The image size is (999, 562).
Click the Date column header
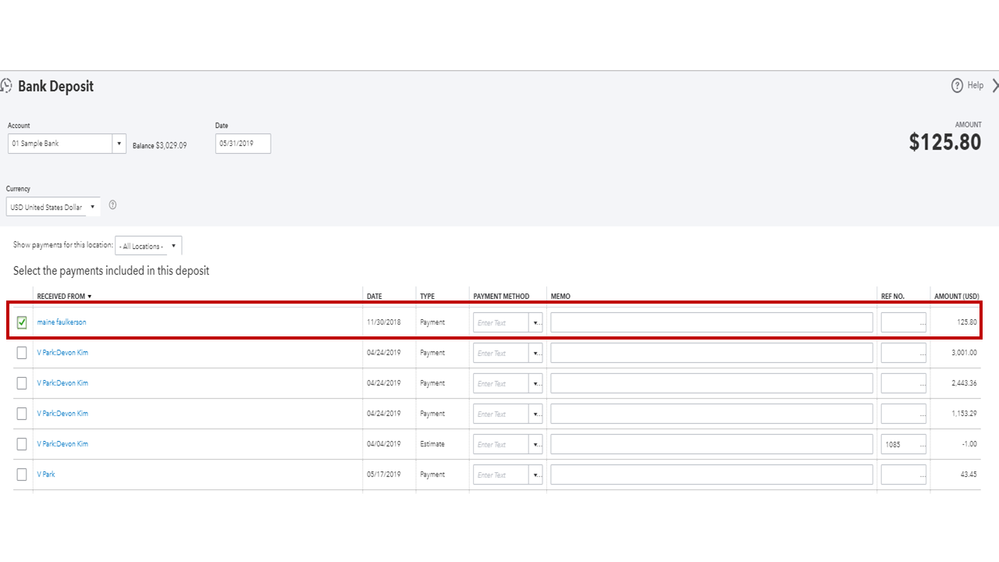coord(374,296)
